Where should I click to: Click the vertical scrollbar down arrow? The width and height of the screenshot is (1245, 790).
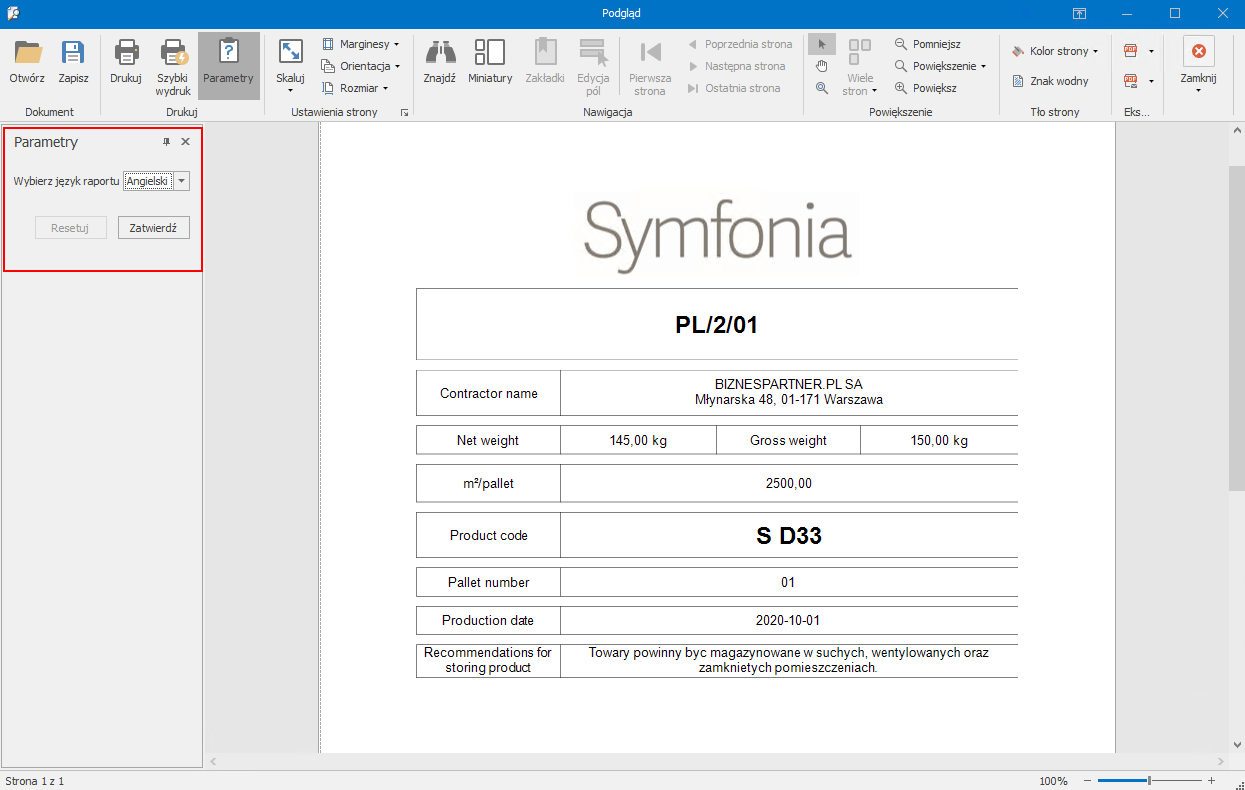coord(1236,745)
